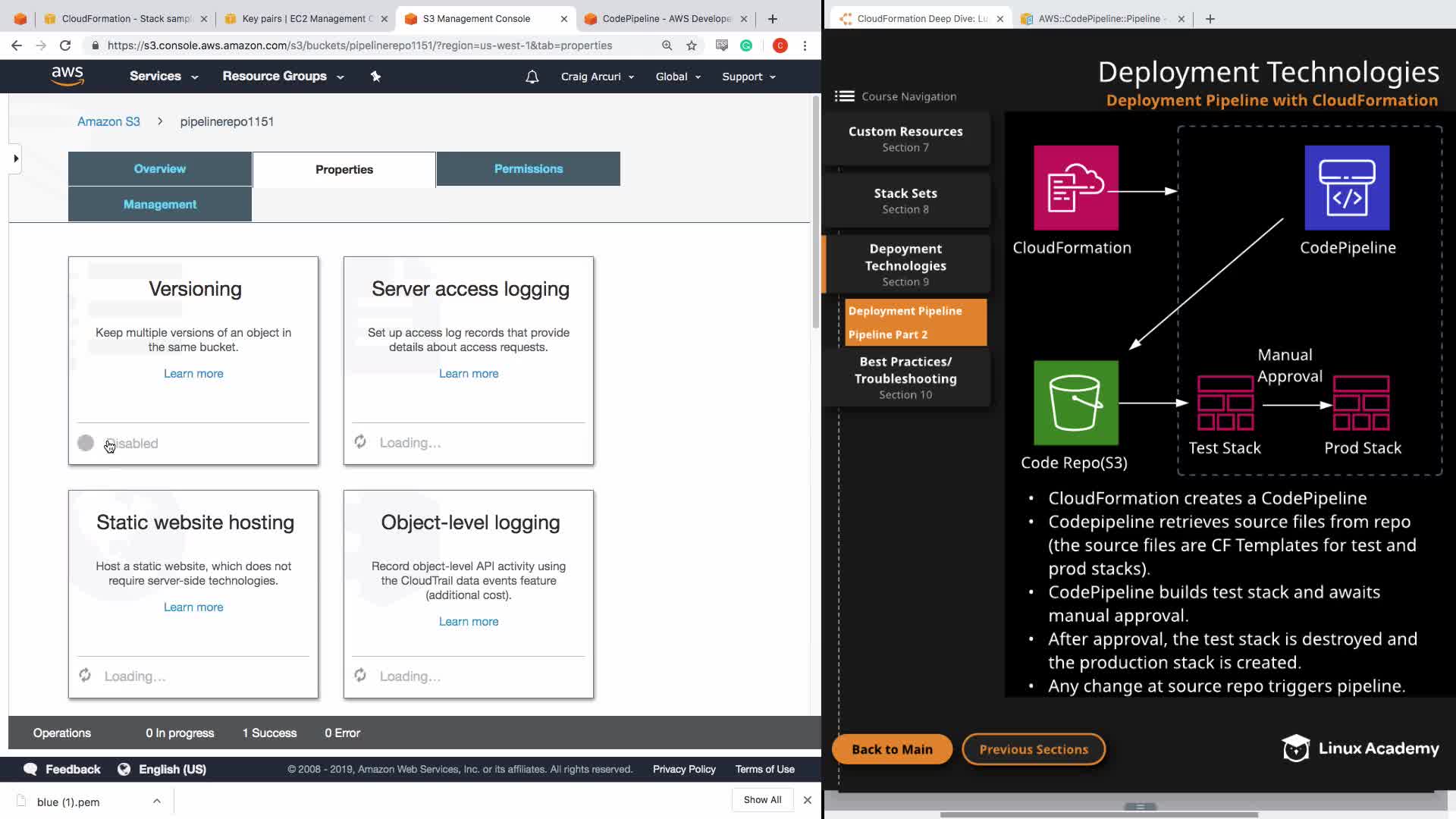The width and height of the screenshot is (1456, 819).
Task: Click the browser reload icon
Action: [x=65, y=45]
